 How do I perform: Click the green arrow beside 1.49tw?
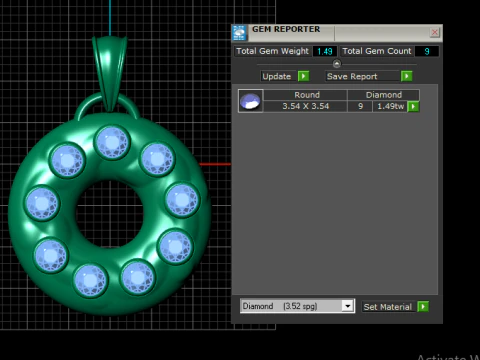point(413,107)
